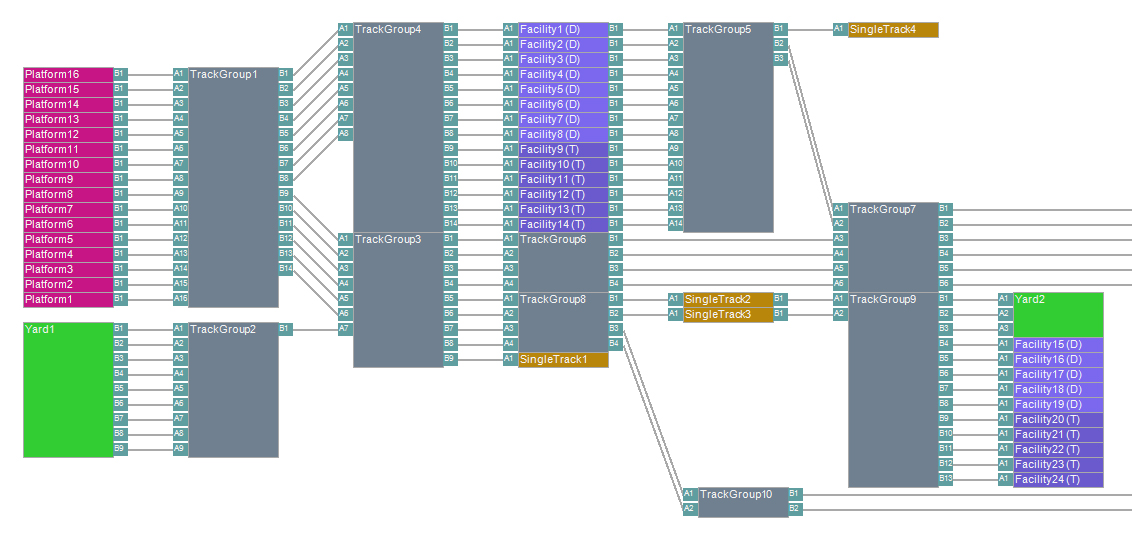Click the Facility1 (D) node
The height and width of the screenshot is (541, 1132).
563,30
